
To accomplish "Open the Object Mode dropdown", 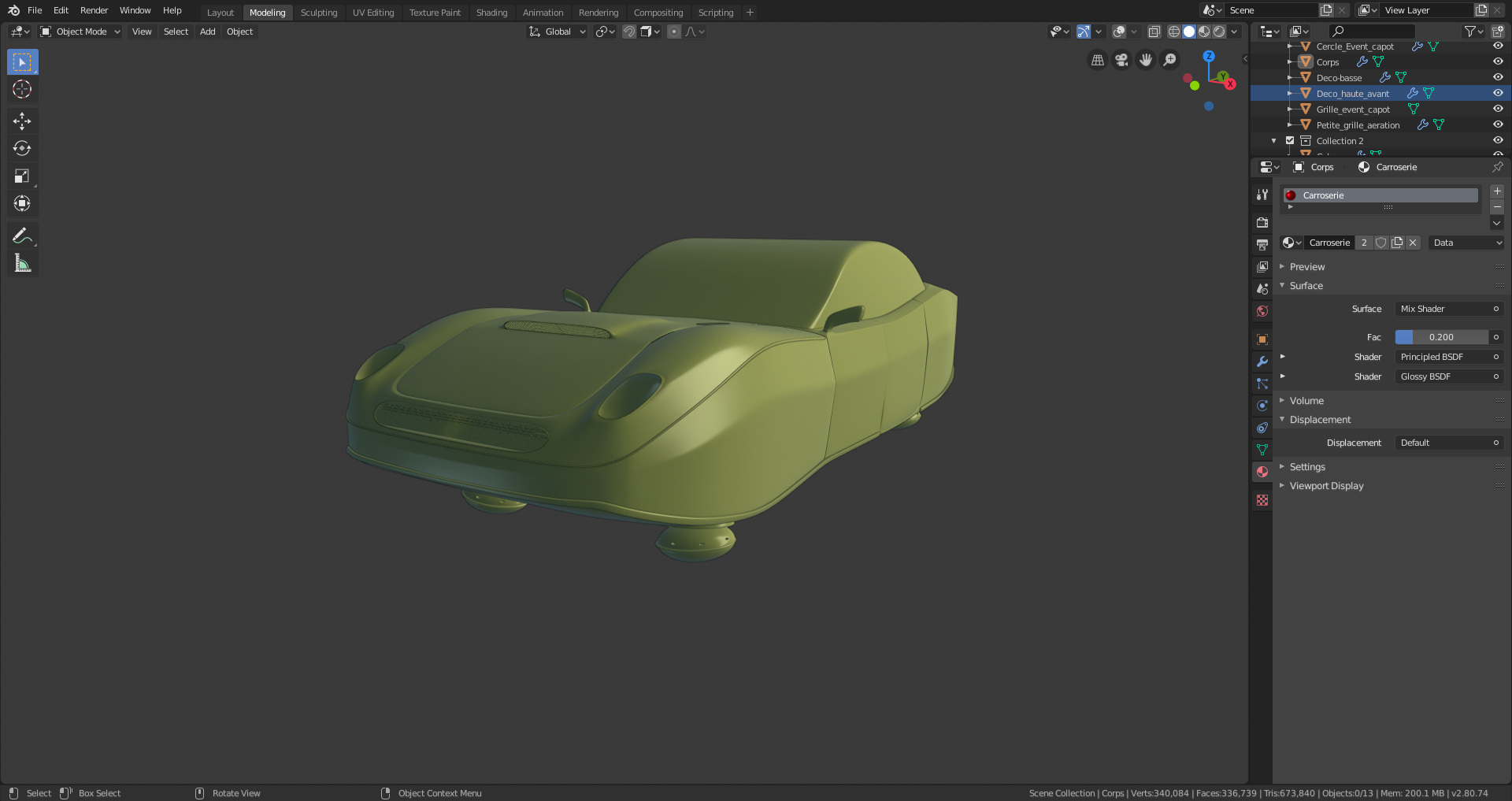I will click(x=80, y=32).
